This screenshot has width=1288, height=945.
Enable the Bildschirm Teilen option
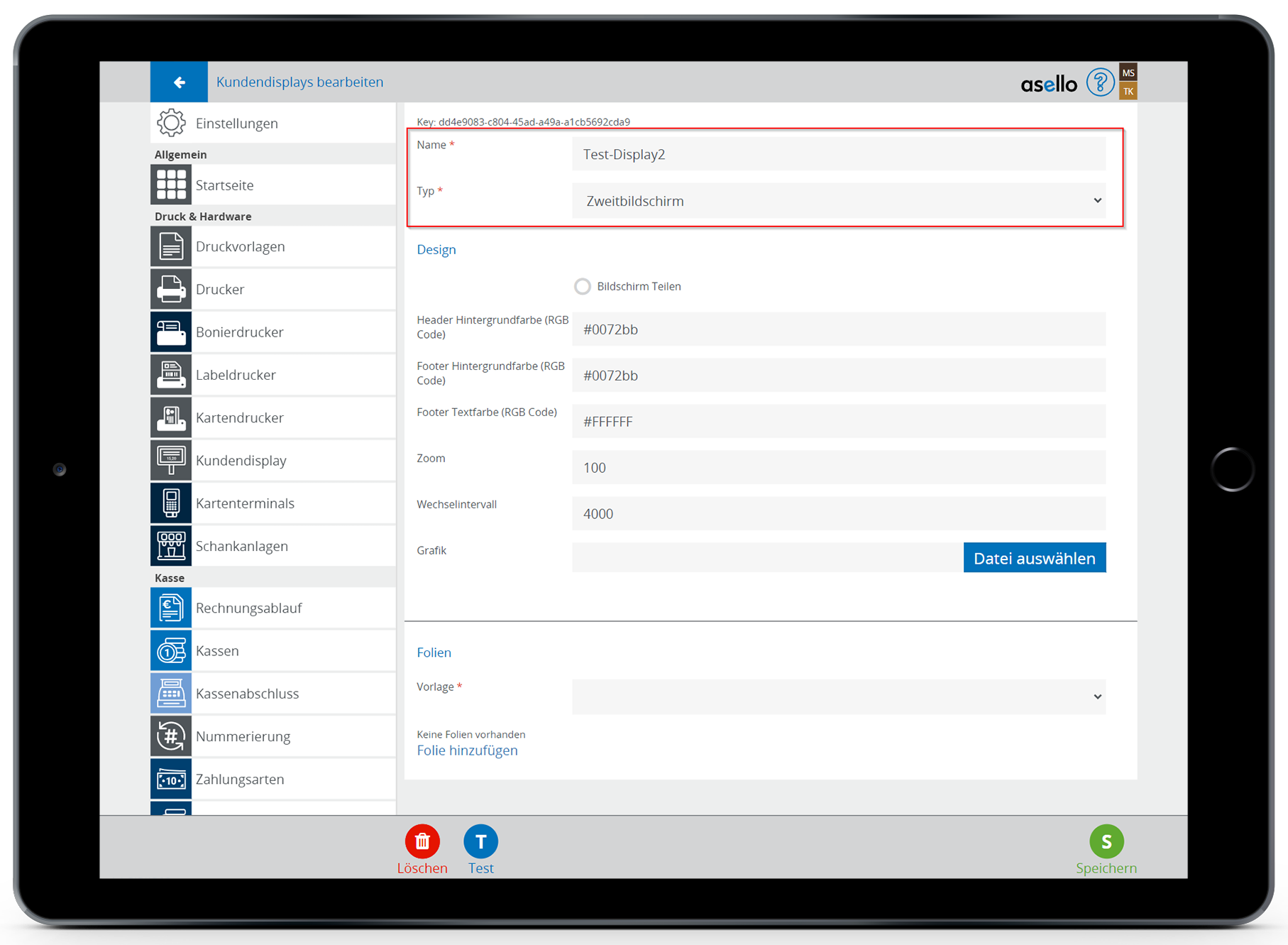(x=582, y=287)
